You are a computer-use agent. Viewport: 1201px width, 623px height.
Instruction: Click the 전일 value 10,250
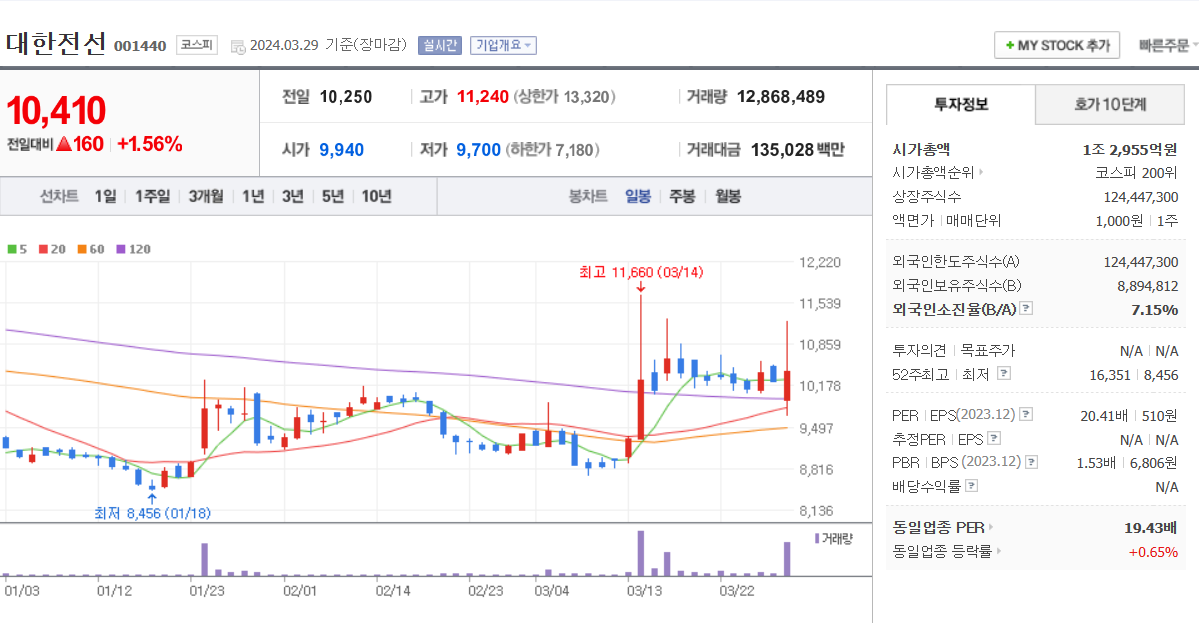pyautogui.click(x=346, y=97)
